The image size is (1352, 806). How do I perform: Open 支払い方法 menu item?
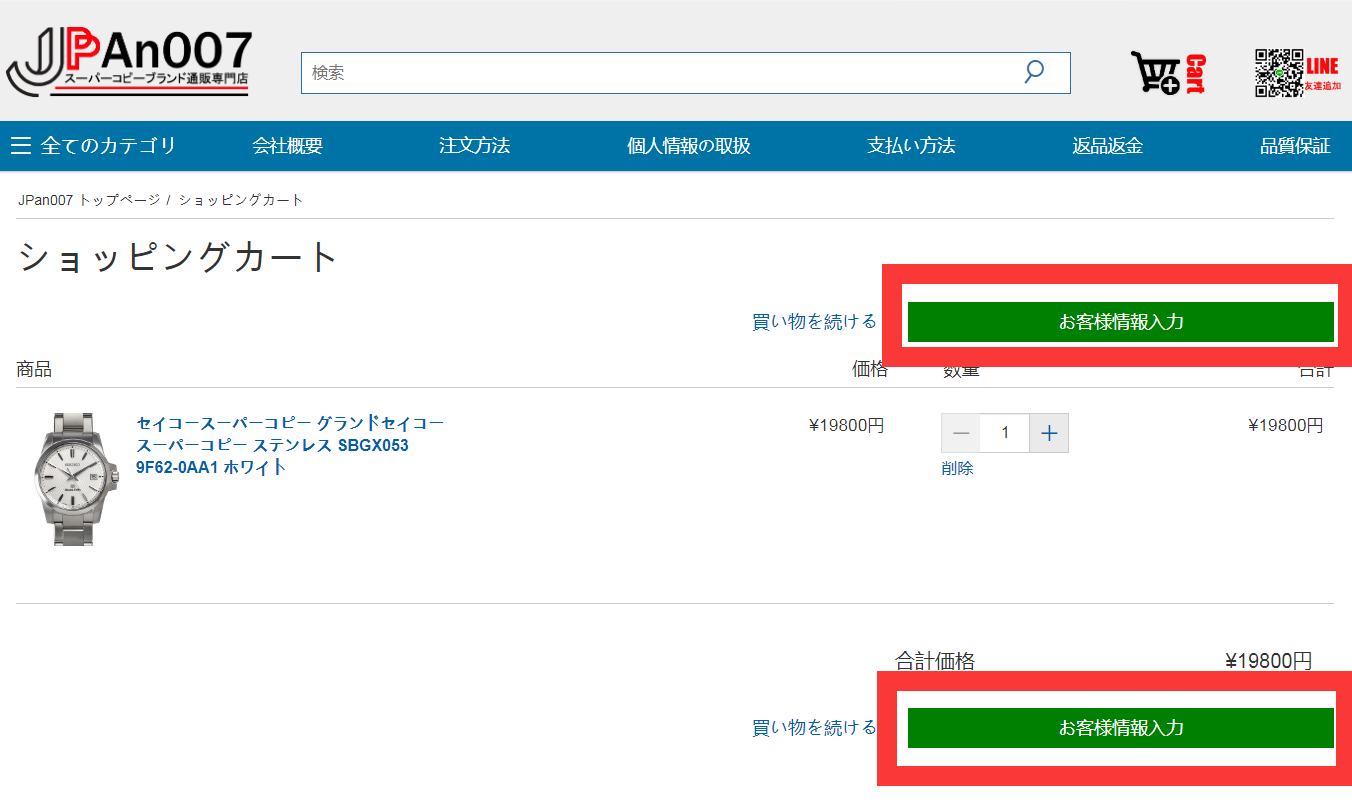point(911,146)
